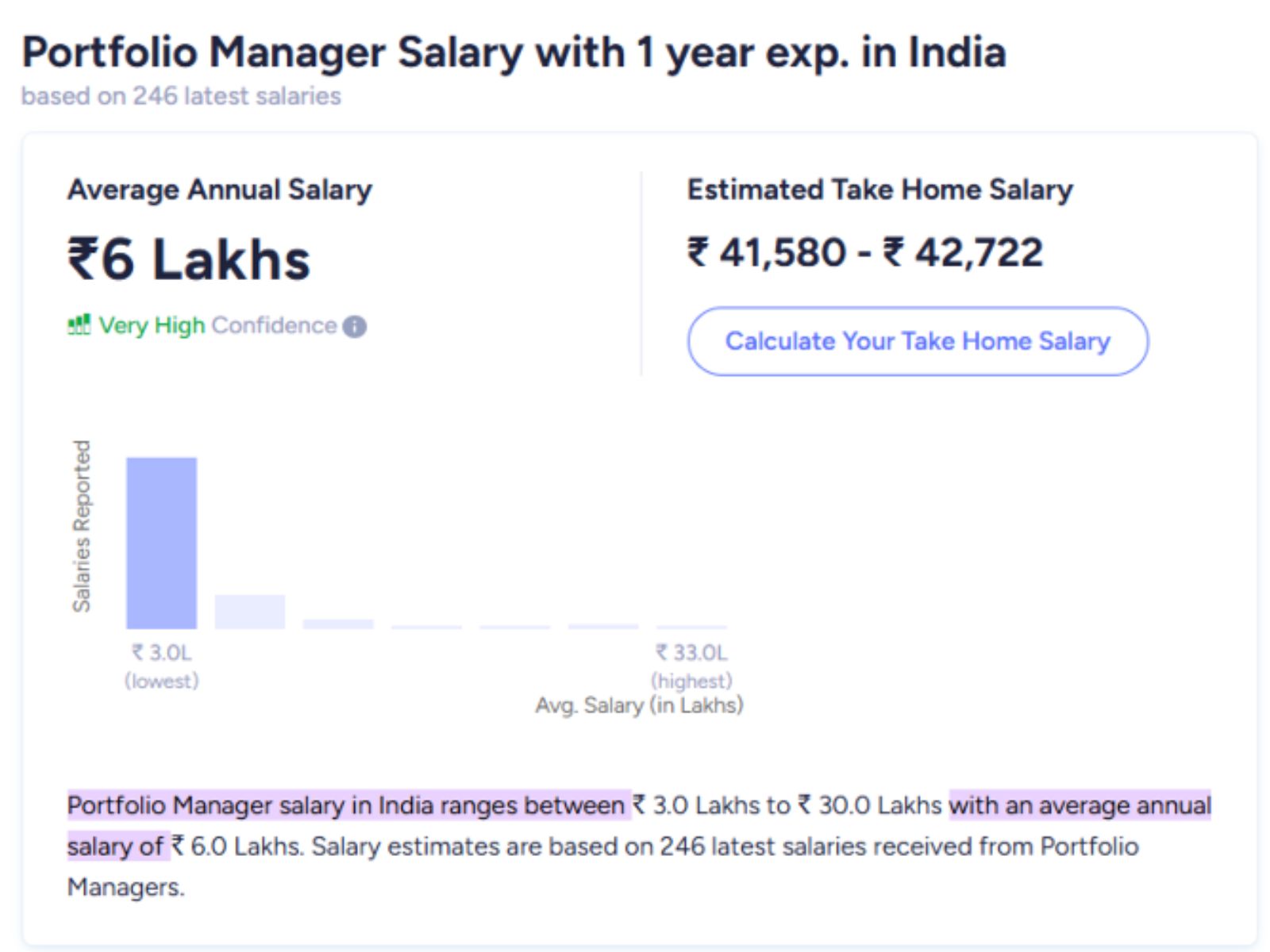Click Calculate Your Take Home Salary
The height and width of the screenshot is (952, 1270).
click(917, 341)
